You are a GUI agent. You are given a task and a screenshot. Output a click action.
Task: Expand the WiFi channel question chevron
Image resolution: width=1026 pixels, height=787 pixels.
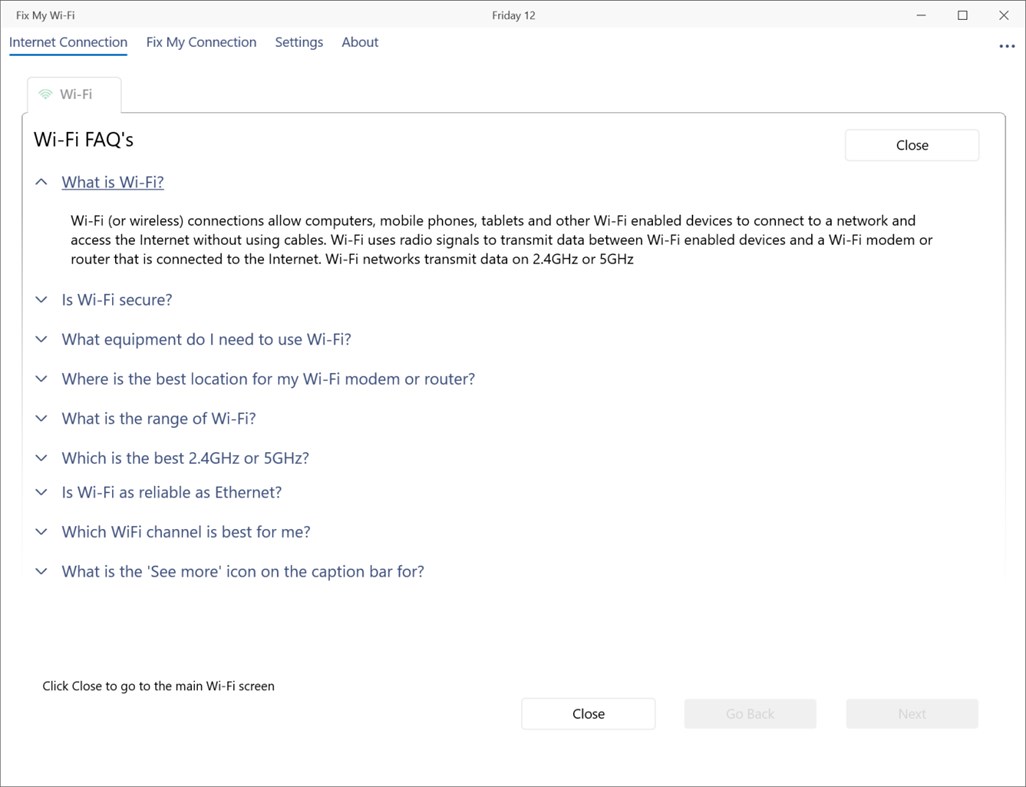[41, 532]
